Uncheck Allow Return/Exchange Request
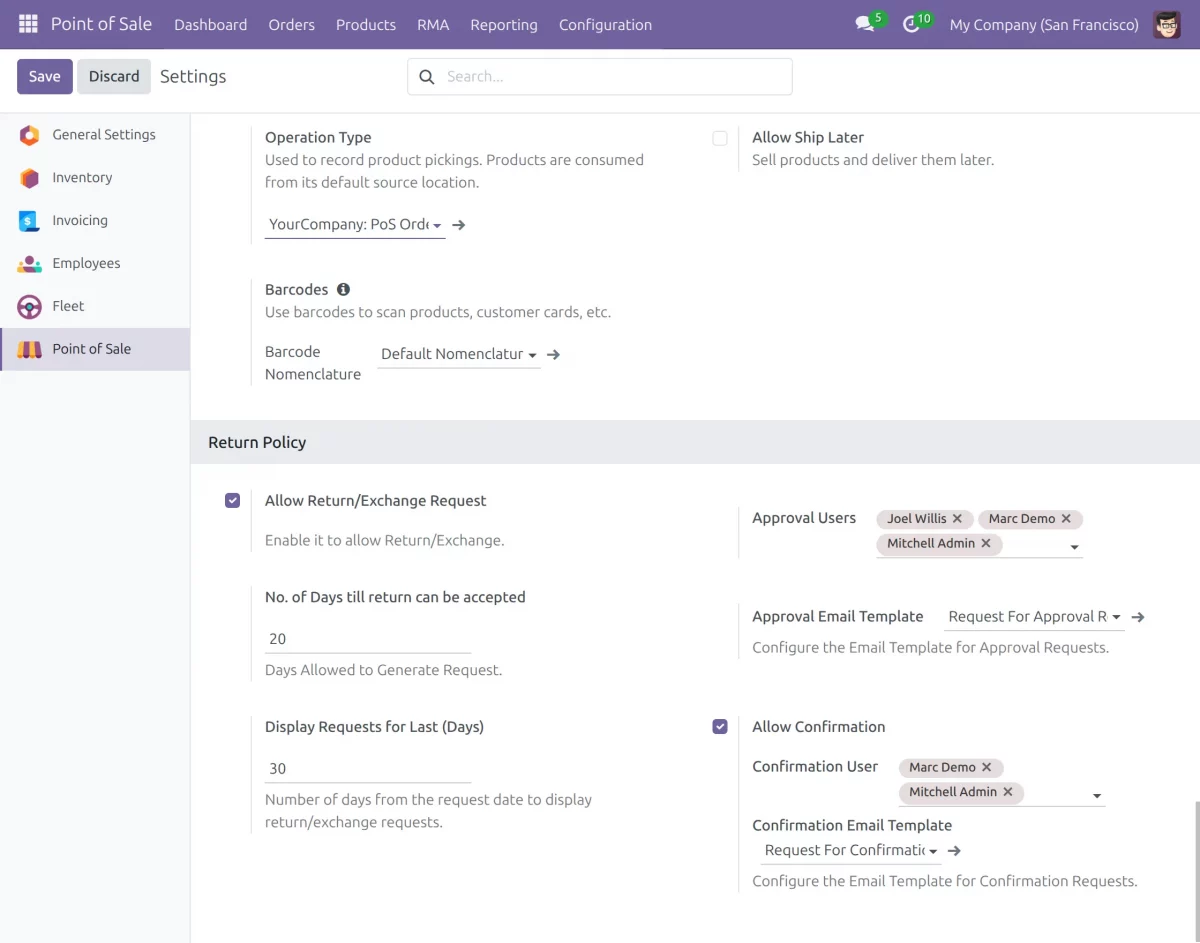Screen dimensions: 1200x943 (233, 501)
